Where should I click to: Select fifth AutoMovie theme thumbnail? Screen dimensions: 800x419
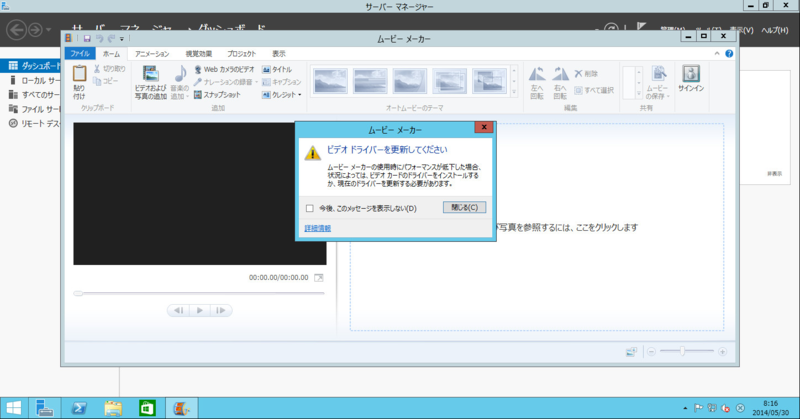pos(489,81)
